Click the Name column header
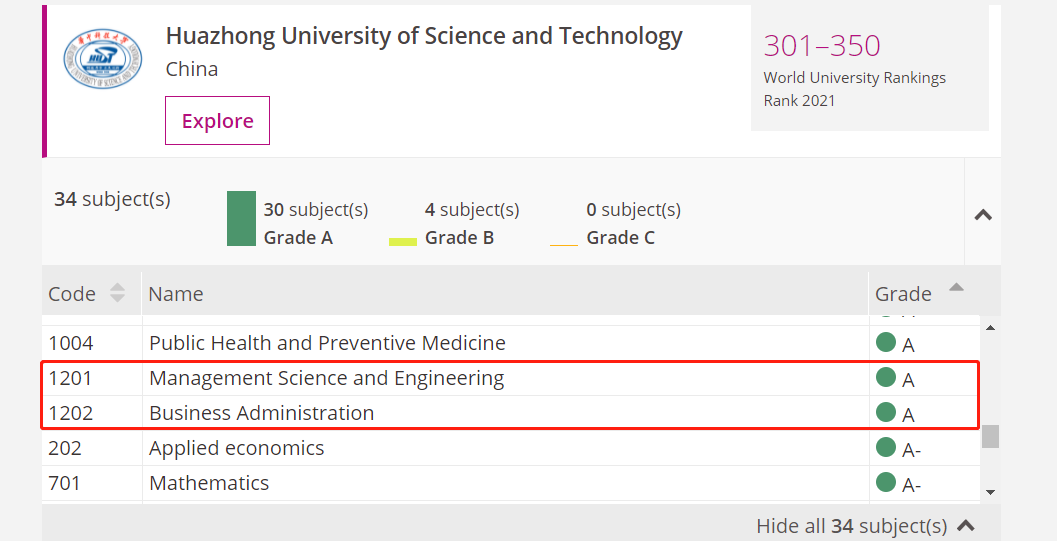 click(175, 294)
